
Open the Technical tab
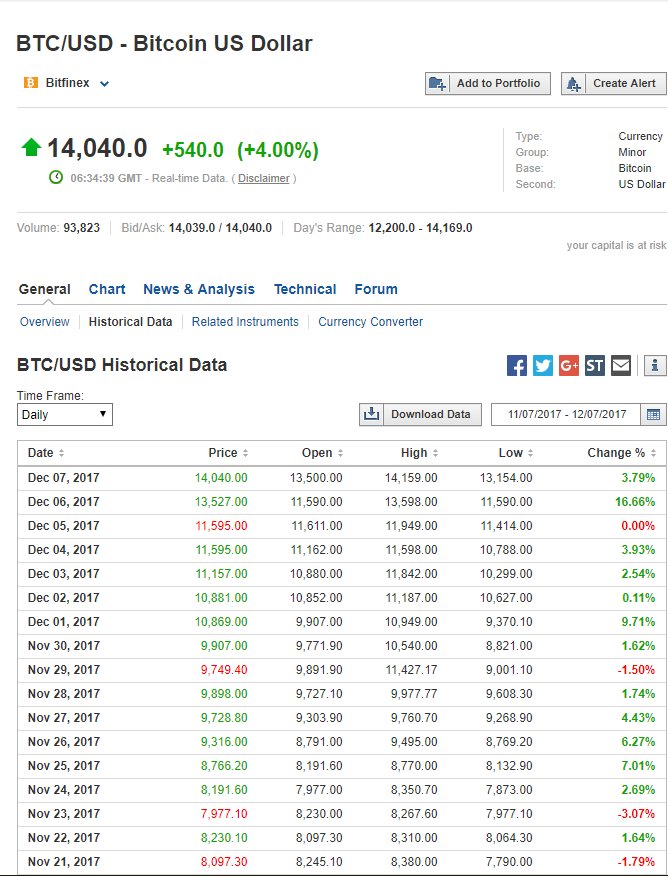pos(305,289)
